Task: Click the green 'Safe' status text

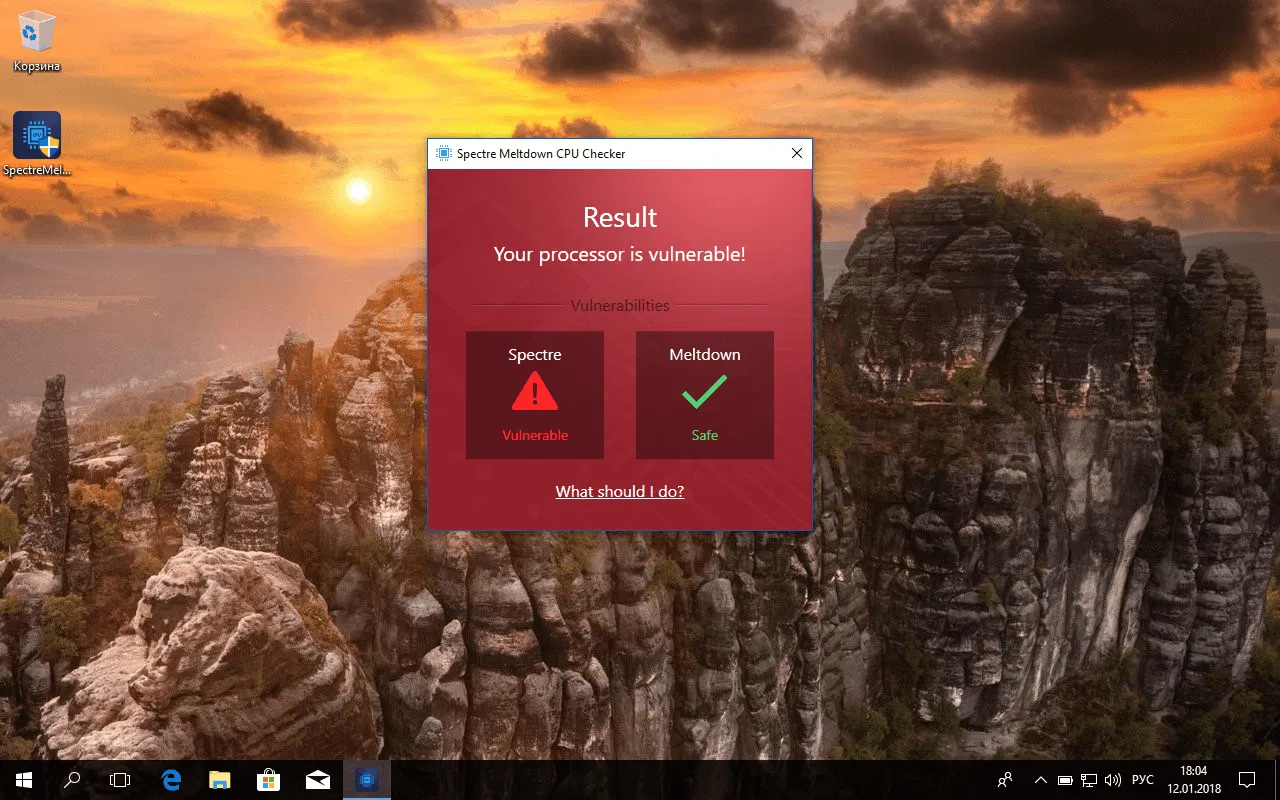Action: point(705,435)
